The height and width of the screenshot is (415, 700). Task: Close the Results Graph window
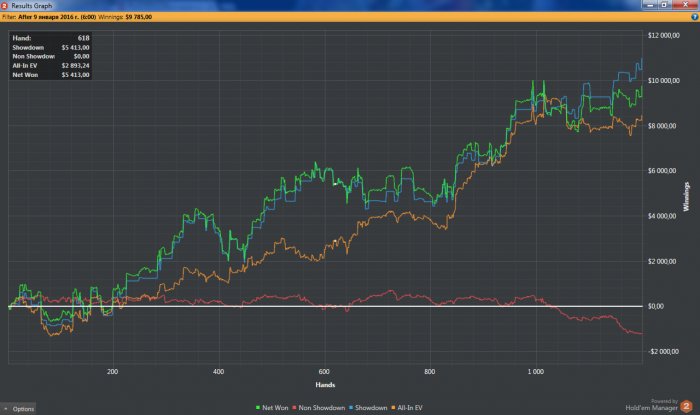685,4
